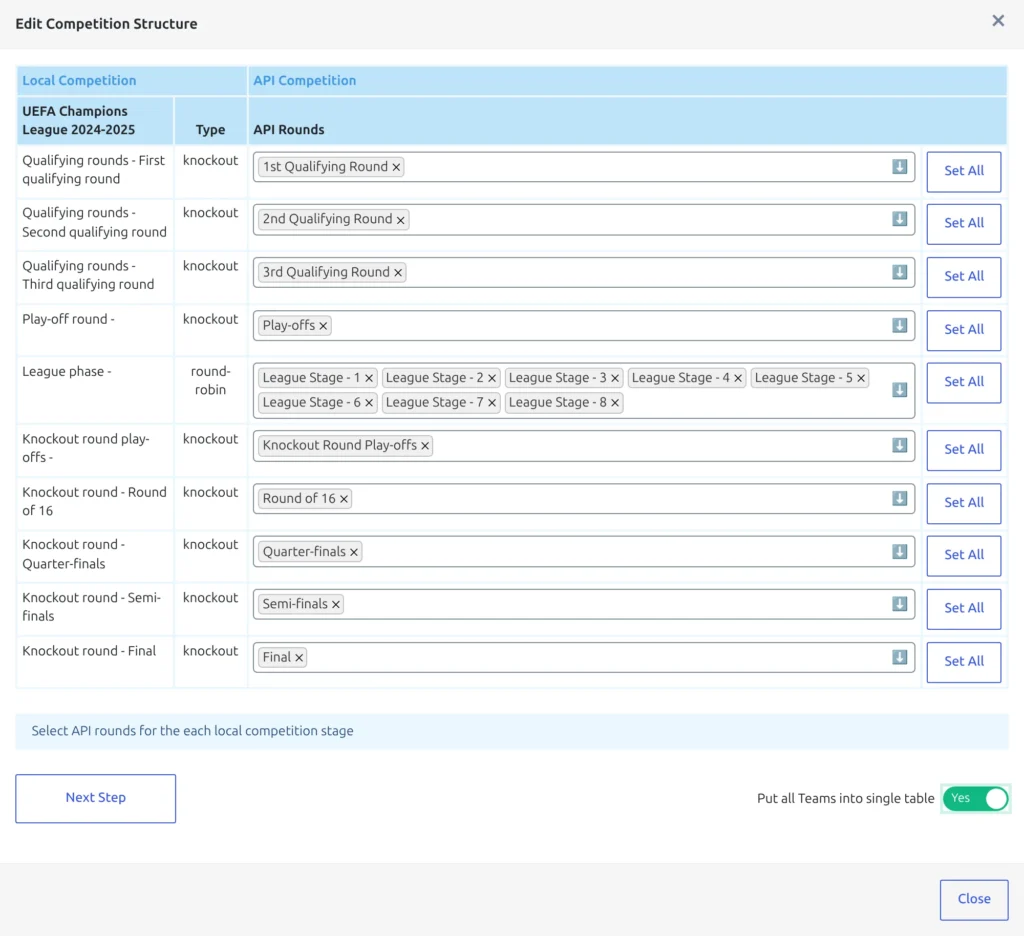The height and width of the screenshot is (936, 1024).
Task: Remove the Round of 16 tag
Action: pyautogui.click(x=344, y=499)
